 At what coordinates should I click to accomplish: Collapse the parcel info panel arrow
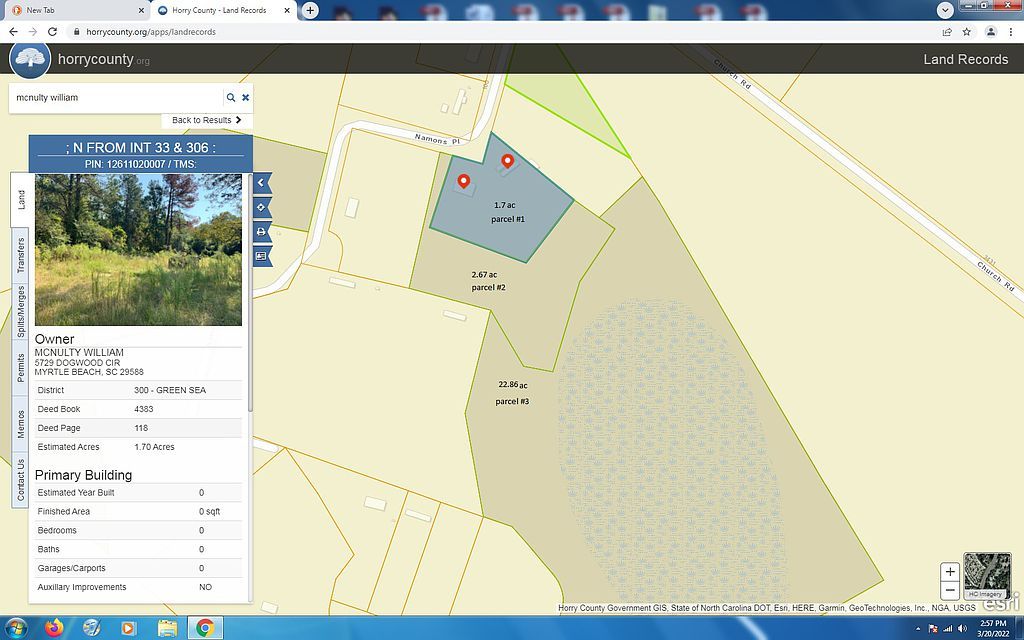coord(261,183)
